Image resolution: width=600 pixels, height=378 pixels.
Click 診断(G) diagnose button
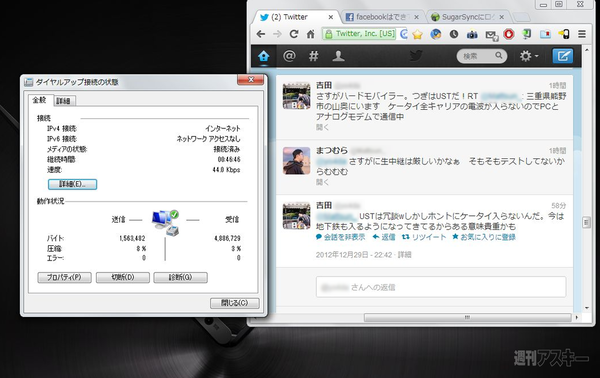click(181, 277)
